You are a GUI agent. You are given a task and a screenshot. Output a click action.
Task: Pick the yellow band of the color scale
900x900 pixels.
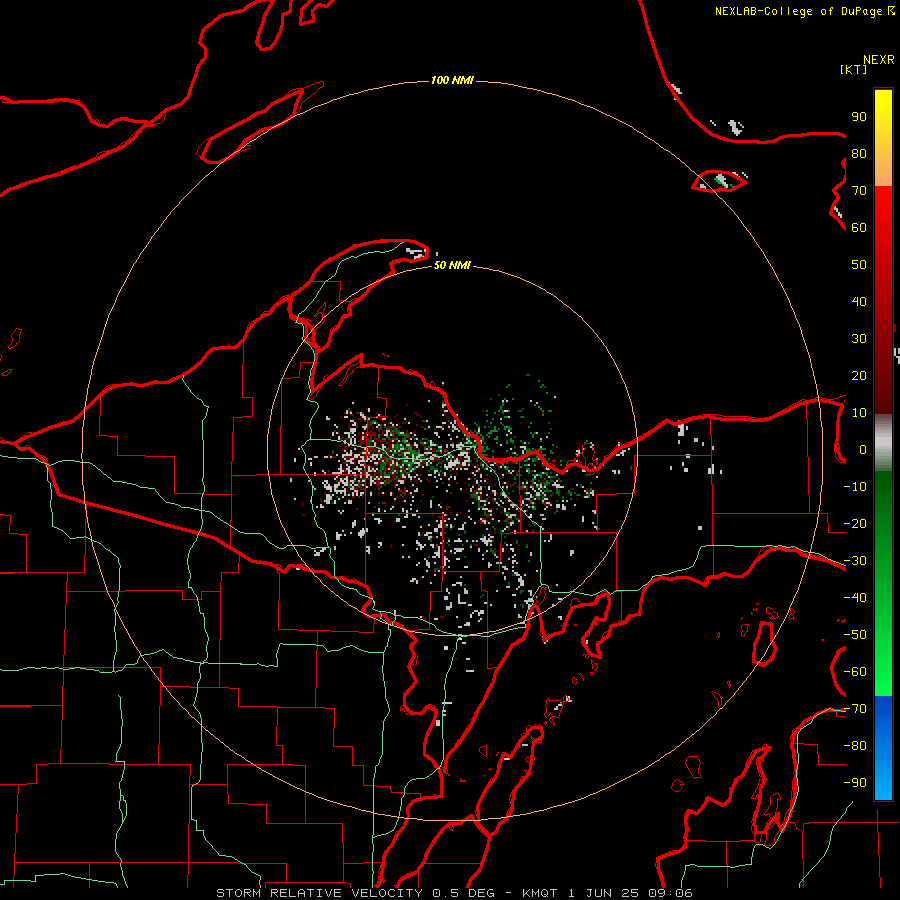pyautogui.click(x=883, y=138)
